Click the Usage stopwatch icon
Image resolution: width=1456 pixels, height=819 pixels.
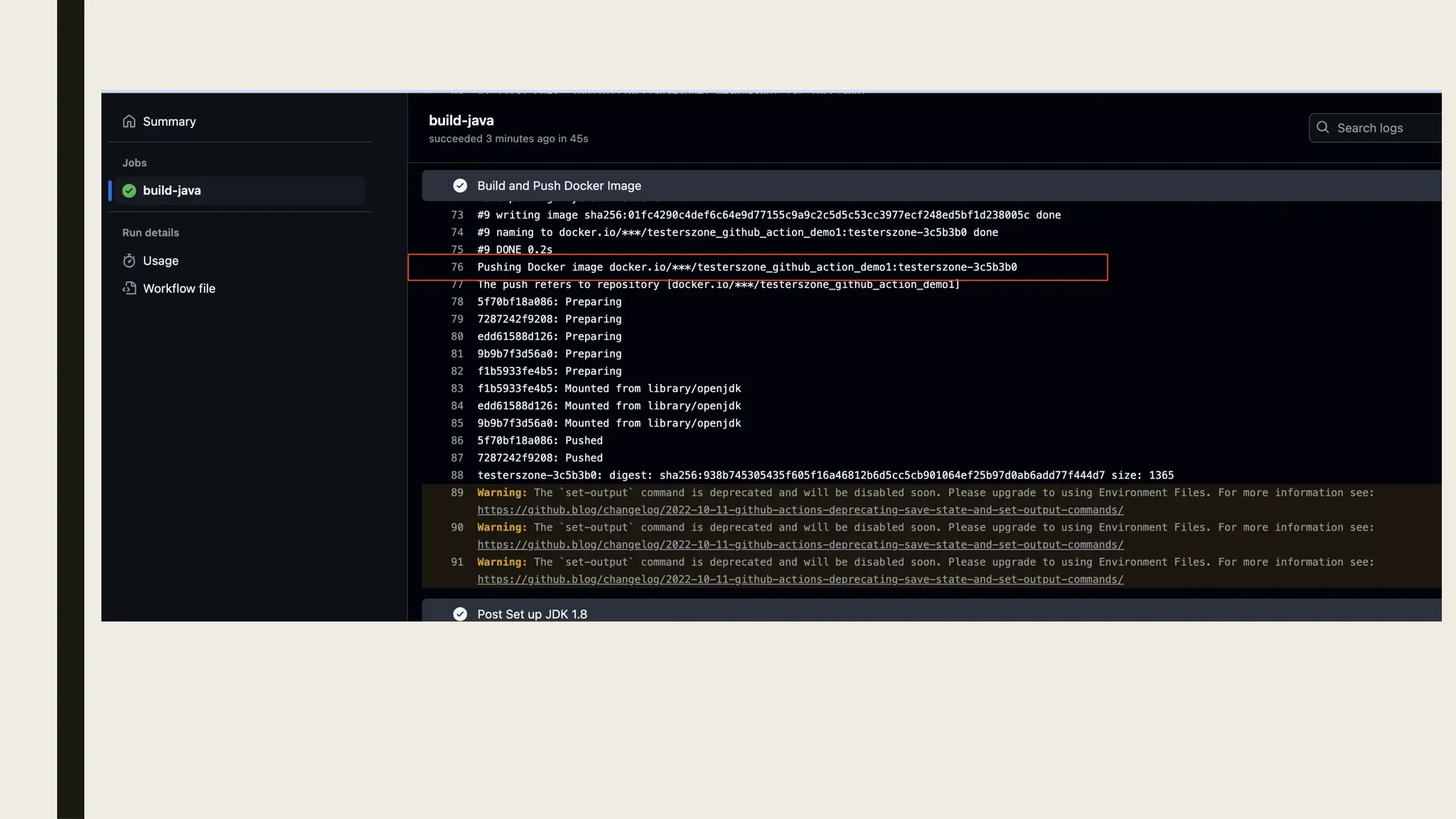click(x=129, y=261)
